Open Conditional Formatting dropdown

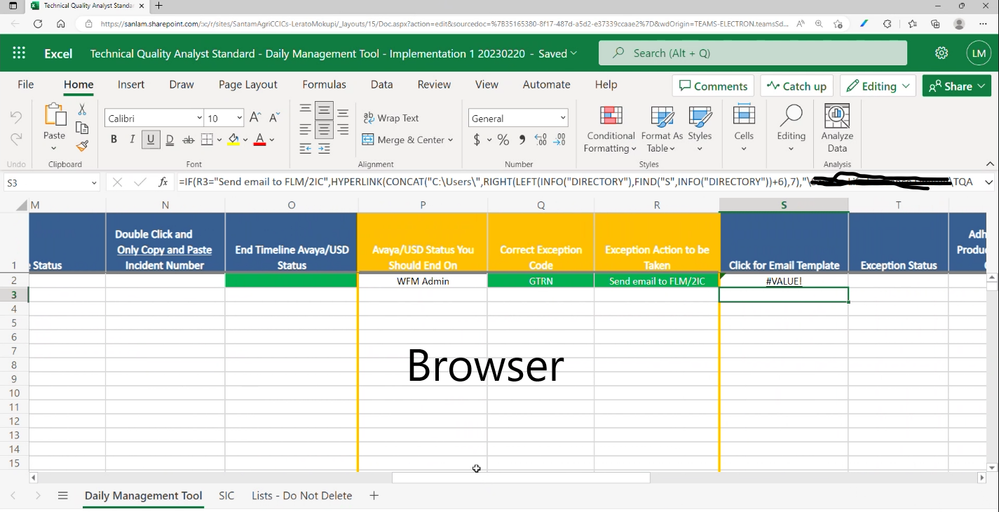pyautogui.click(x=611, y=129)
